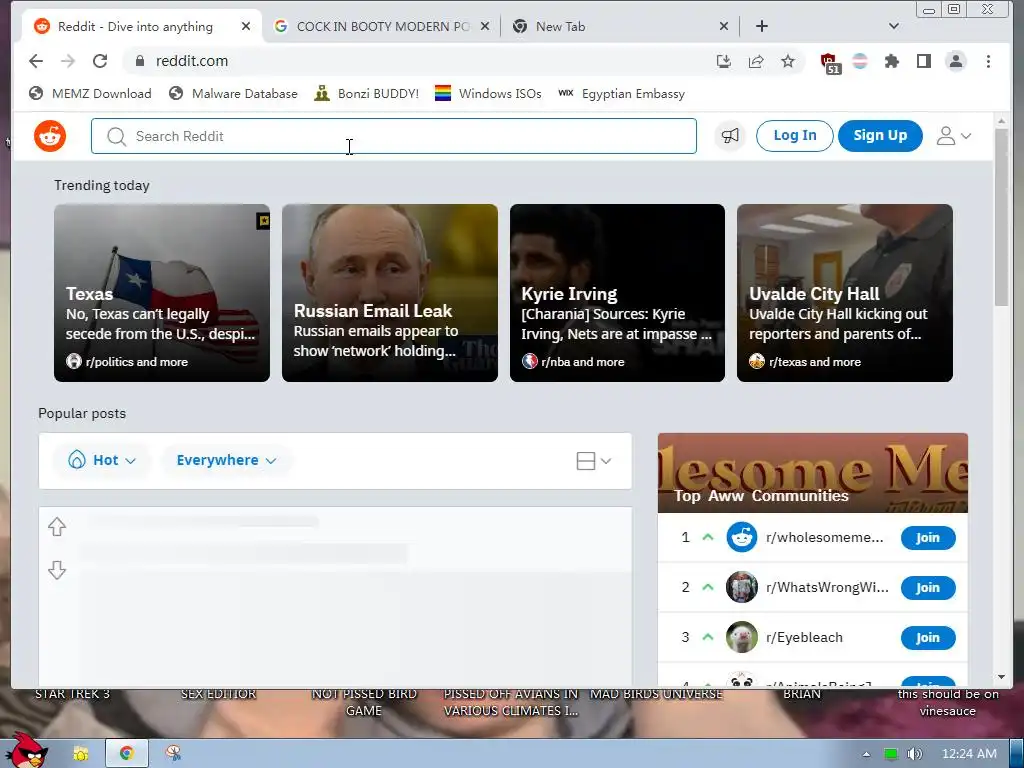The width and height of the screenshot is (1024, 768).
Task: Click the page vertical scrollbar thumb
Action: click(1001, 217)
